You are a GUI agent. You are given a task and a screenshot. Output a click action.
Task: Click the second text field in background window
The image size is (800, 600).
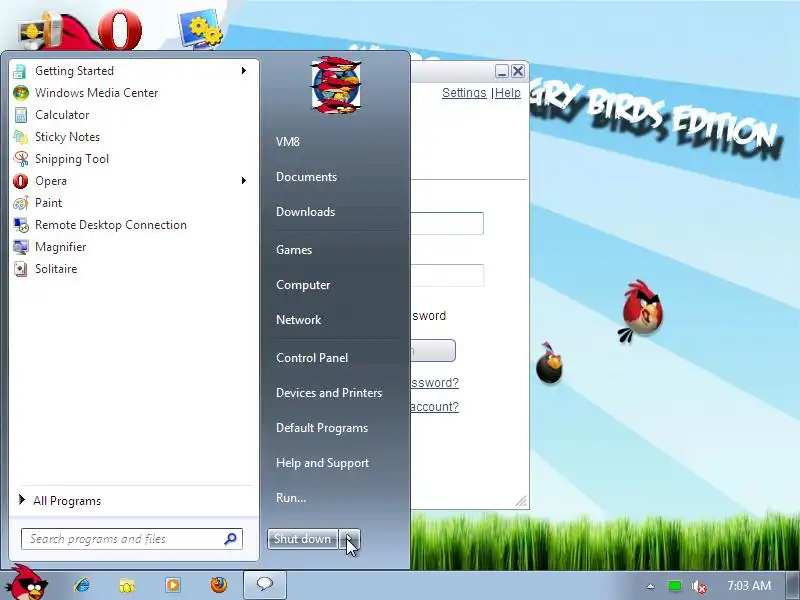click(x=447, y=276)
